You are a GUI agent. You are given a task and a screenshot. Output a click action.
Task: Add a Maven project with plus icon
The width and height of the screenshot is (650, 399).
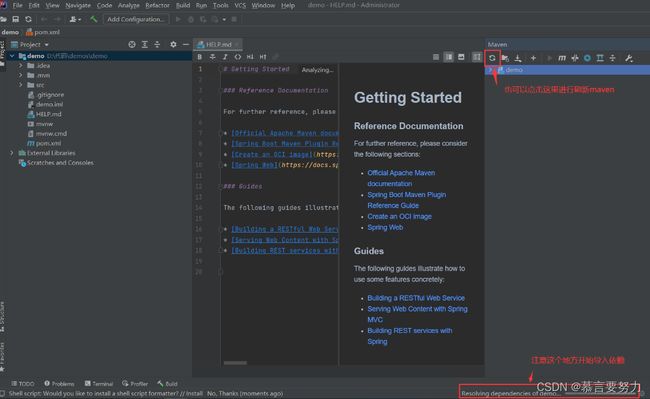click(533, 58)
